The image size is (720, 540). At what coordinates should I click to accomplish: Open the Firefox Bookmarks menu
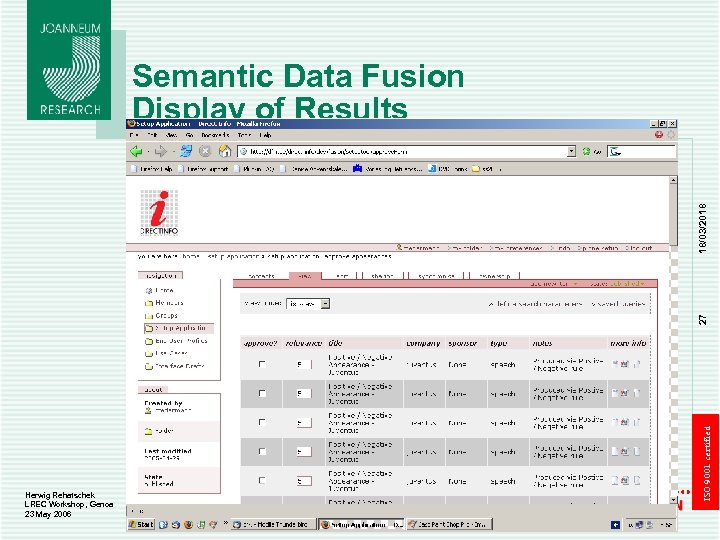pyautogui.click(x=215, y=135)
